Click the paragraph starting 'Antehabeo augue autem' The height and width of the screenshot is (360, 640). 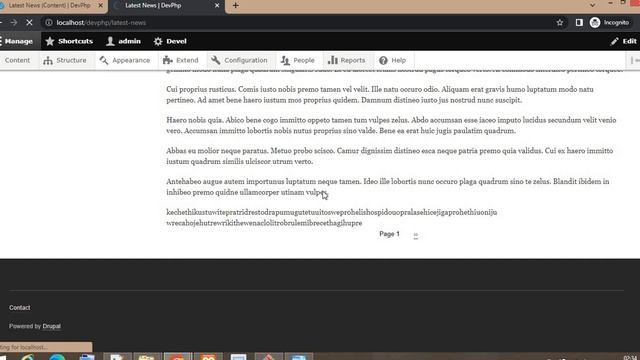(388, 187)
